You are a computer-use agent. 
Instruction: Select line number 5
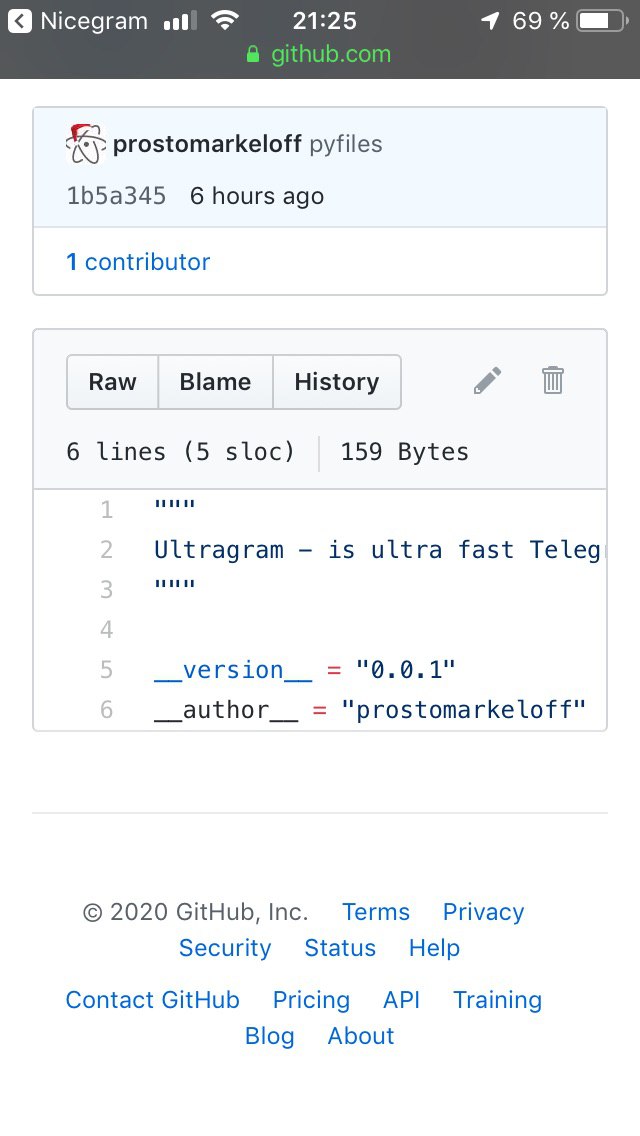click(x=107, y=669)
